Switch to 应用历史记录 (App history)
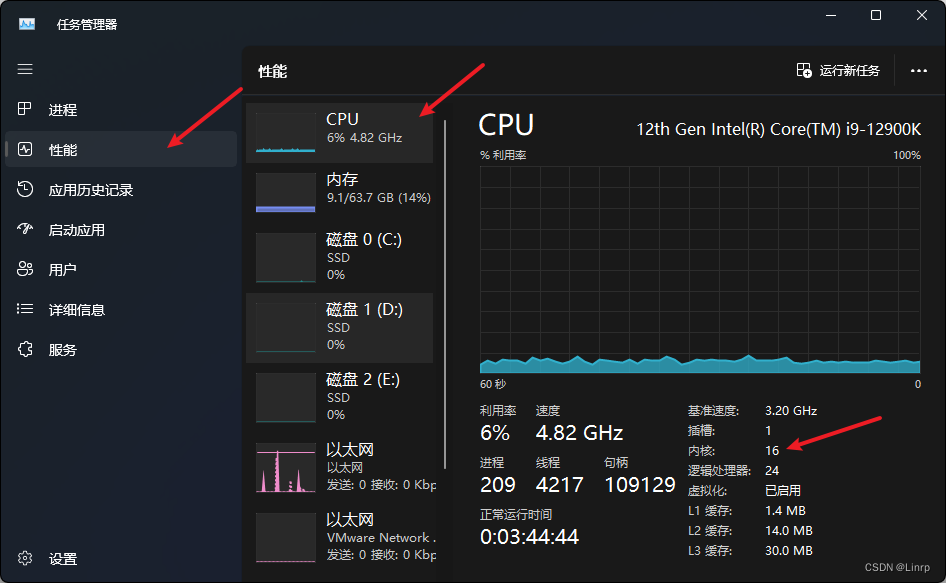946x583 pixels. point(80,189)
